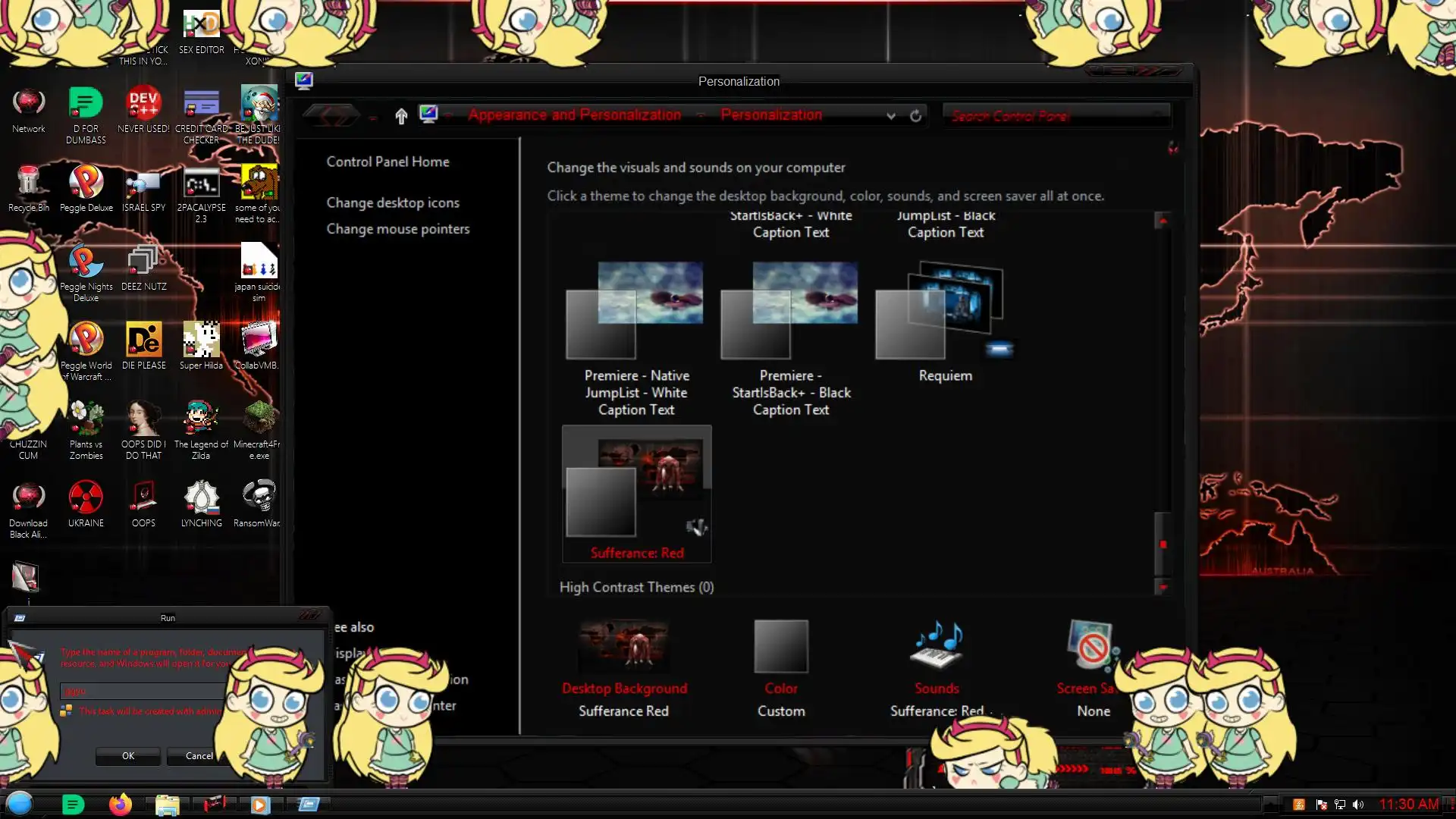The height and width of the screenshot is (819, 1456).
Task: Go to Control Panel Home
Action: click(388, 162)
